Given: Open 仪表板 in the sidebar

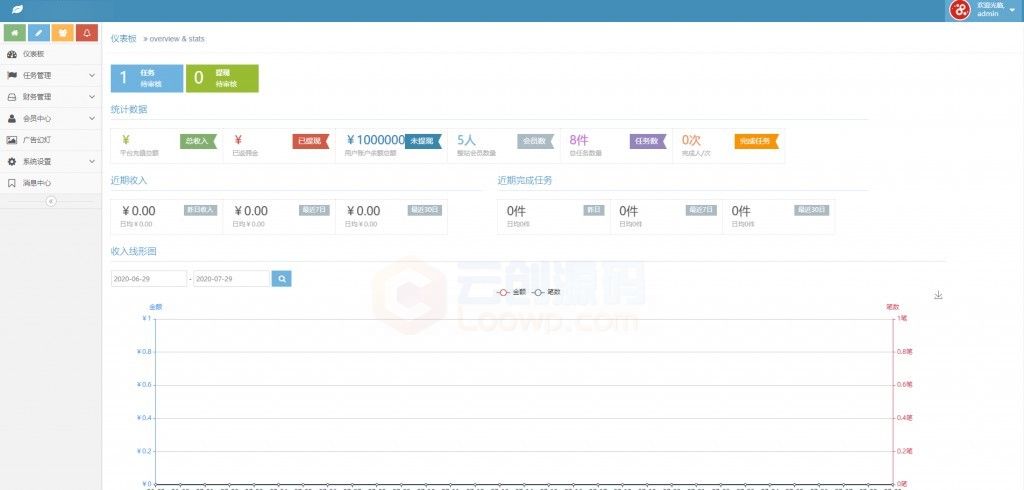Looking at the screenshot, I should [51, 54].
